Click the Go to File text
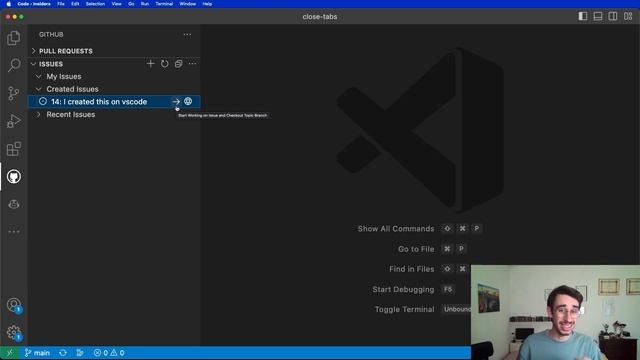 click(416, 249)
